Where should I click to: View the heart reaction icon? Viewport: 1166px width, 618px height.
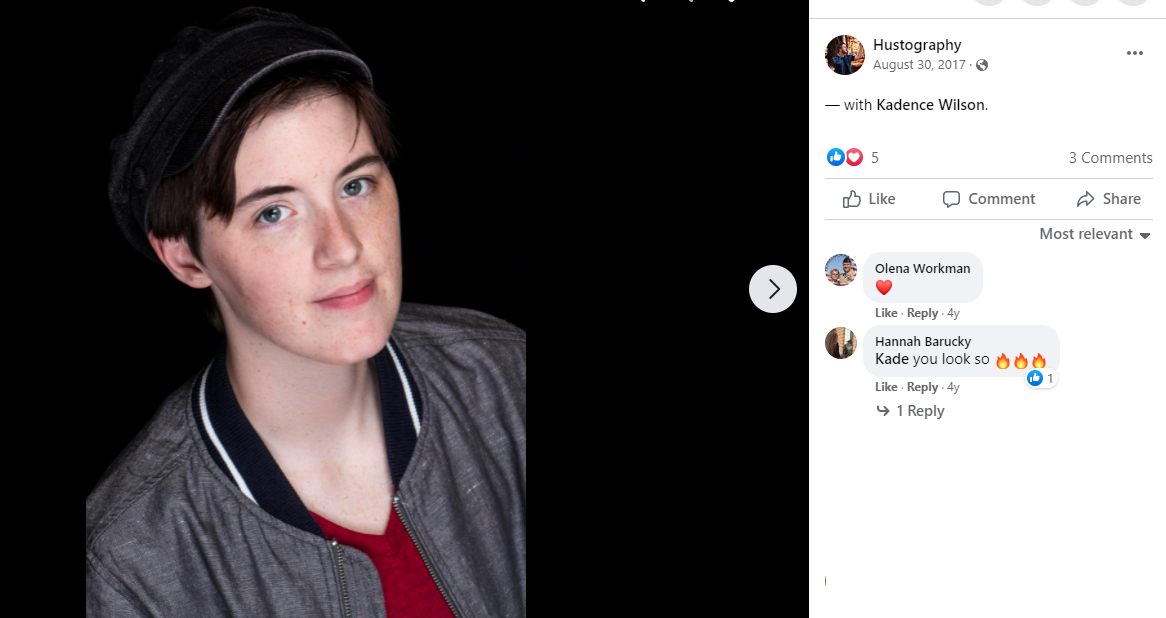point(854,157)
